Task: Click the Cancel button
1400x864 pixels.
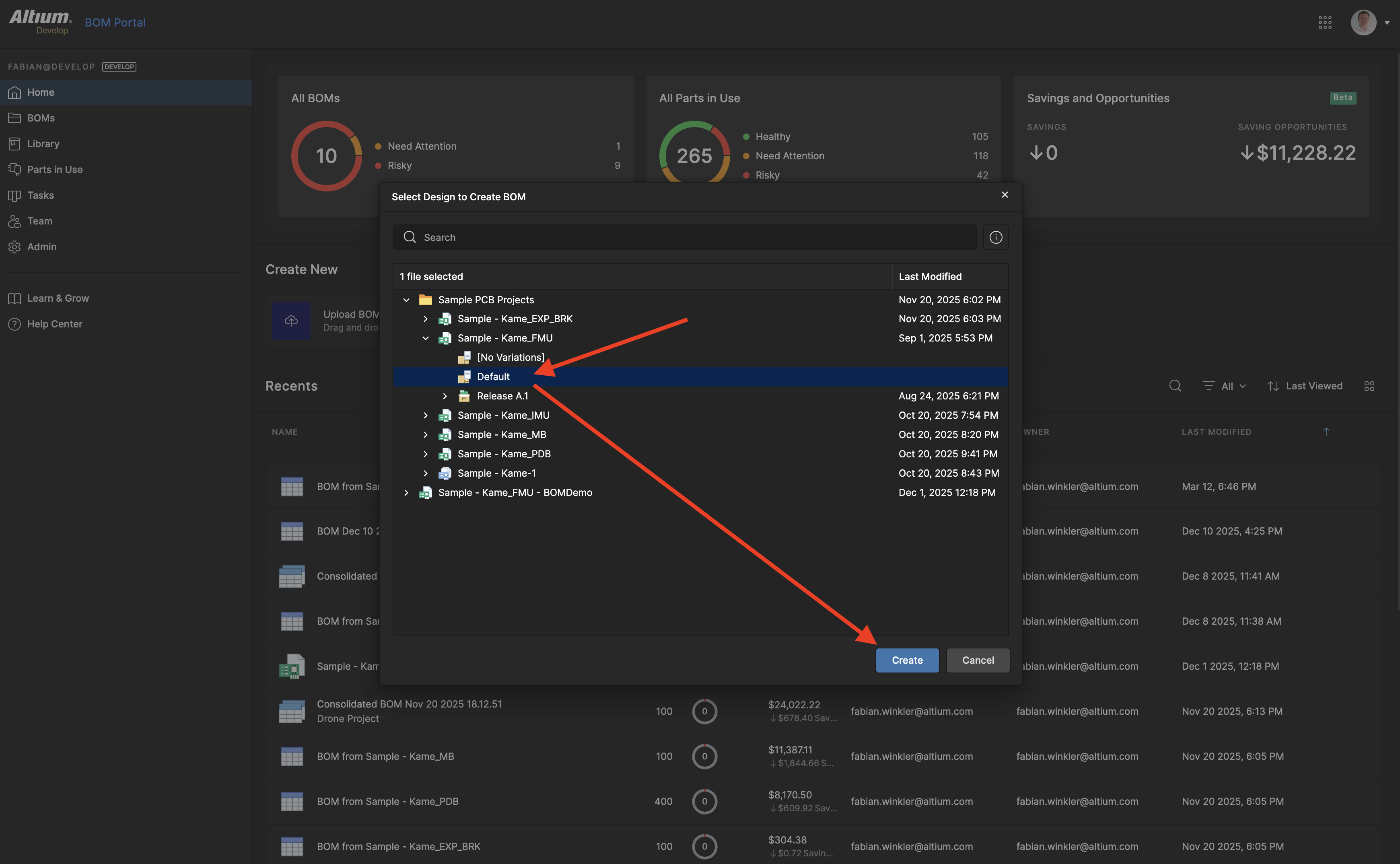Action: click(x=978, y=660)
